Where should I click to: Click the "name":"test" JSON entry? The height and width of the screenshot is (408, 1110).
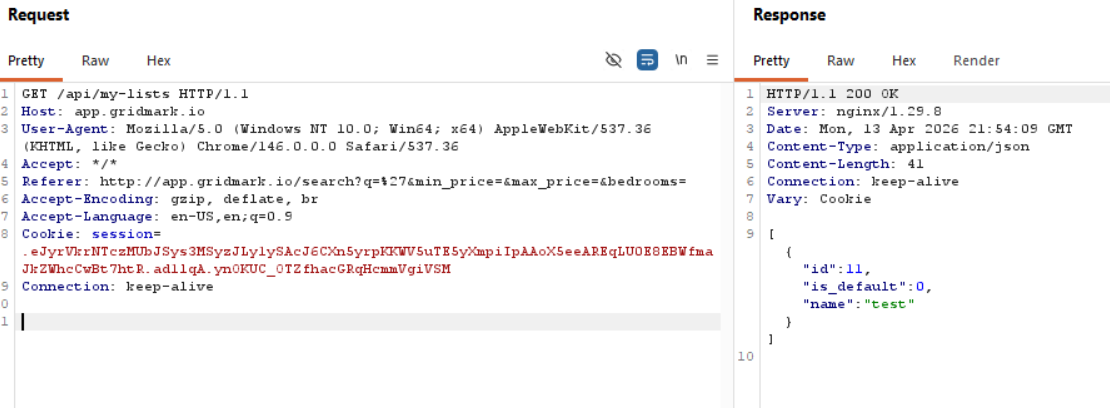tap(849, 304)
